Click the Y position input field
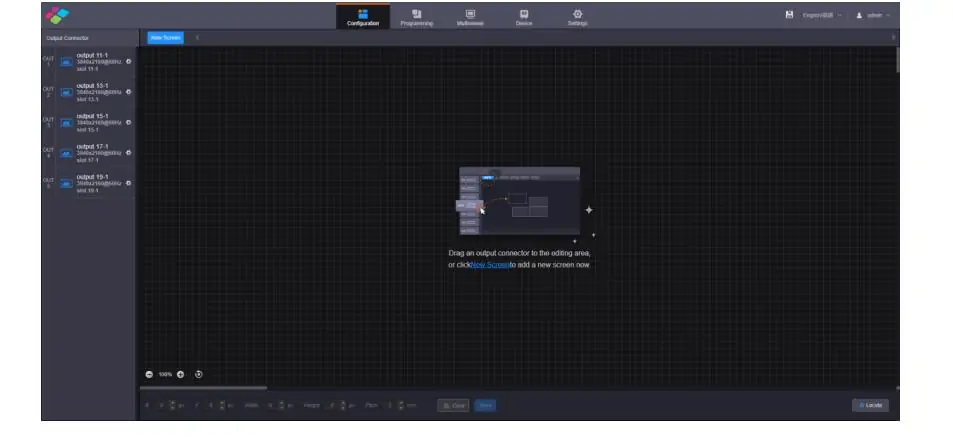The width and height of the screenshot is (953, 443). coord(213,405)
